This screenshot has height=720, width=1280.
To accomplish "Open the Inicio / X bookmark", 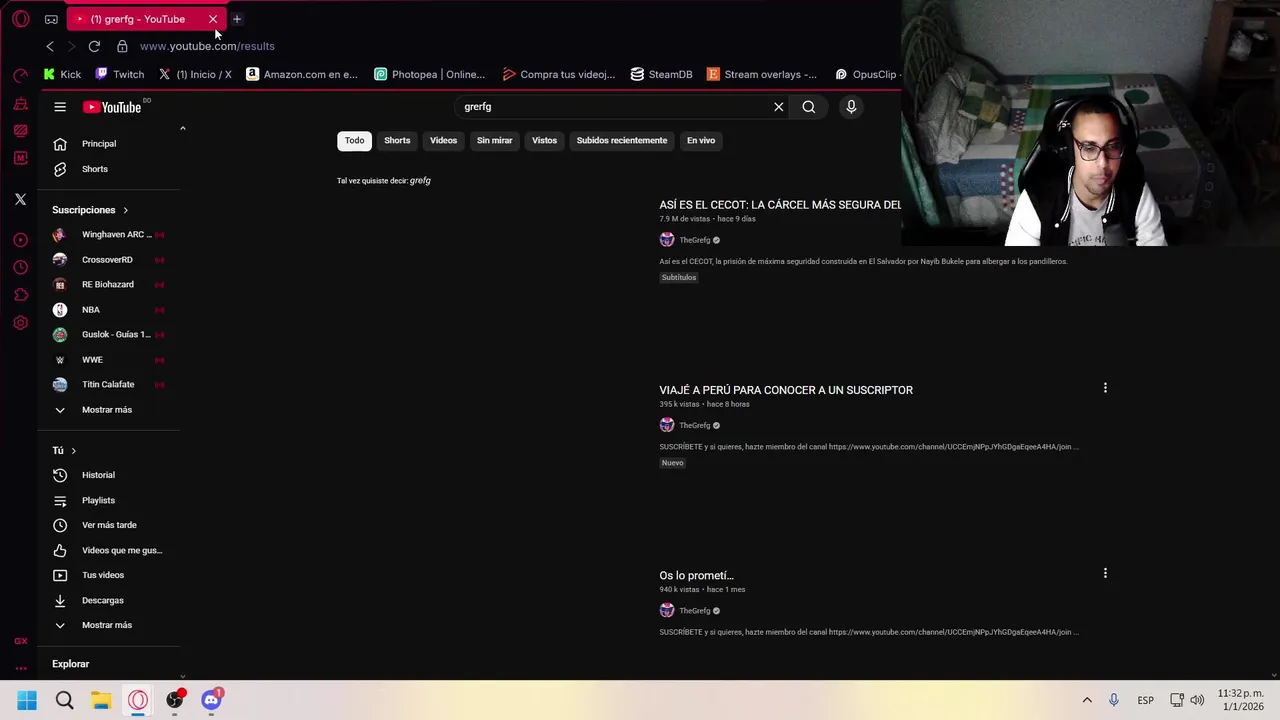I will click(195, 74).
